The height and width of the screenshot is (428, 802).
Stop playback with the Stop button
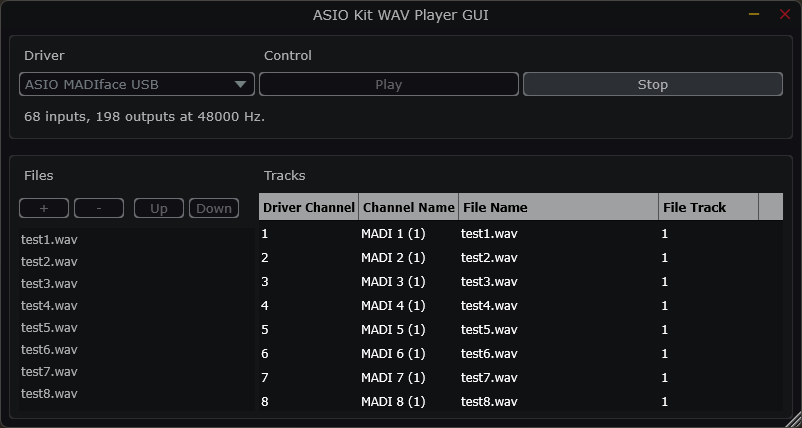click(653, 84)
